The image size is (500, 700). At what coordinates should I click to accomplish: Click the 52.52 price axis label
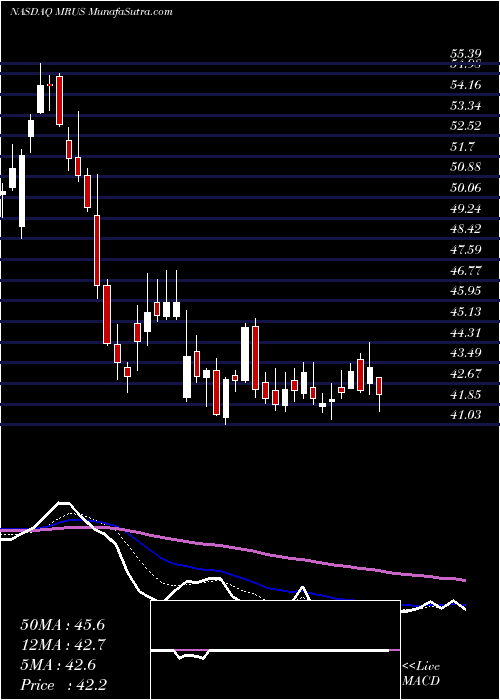pyautogui.click(x=465, y=126)
